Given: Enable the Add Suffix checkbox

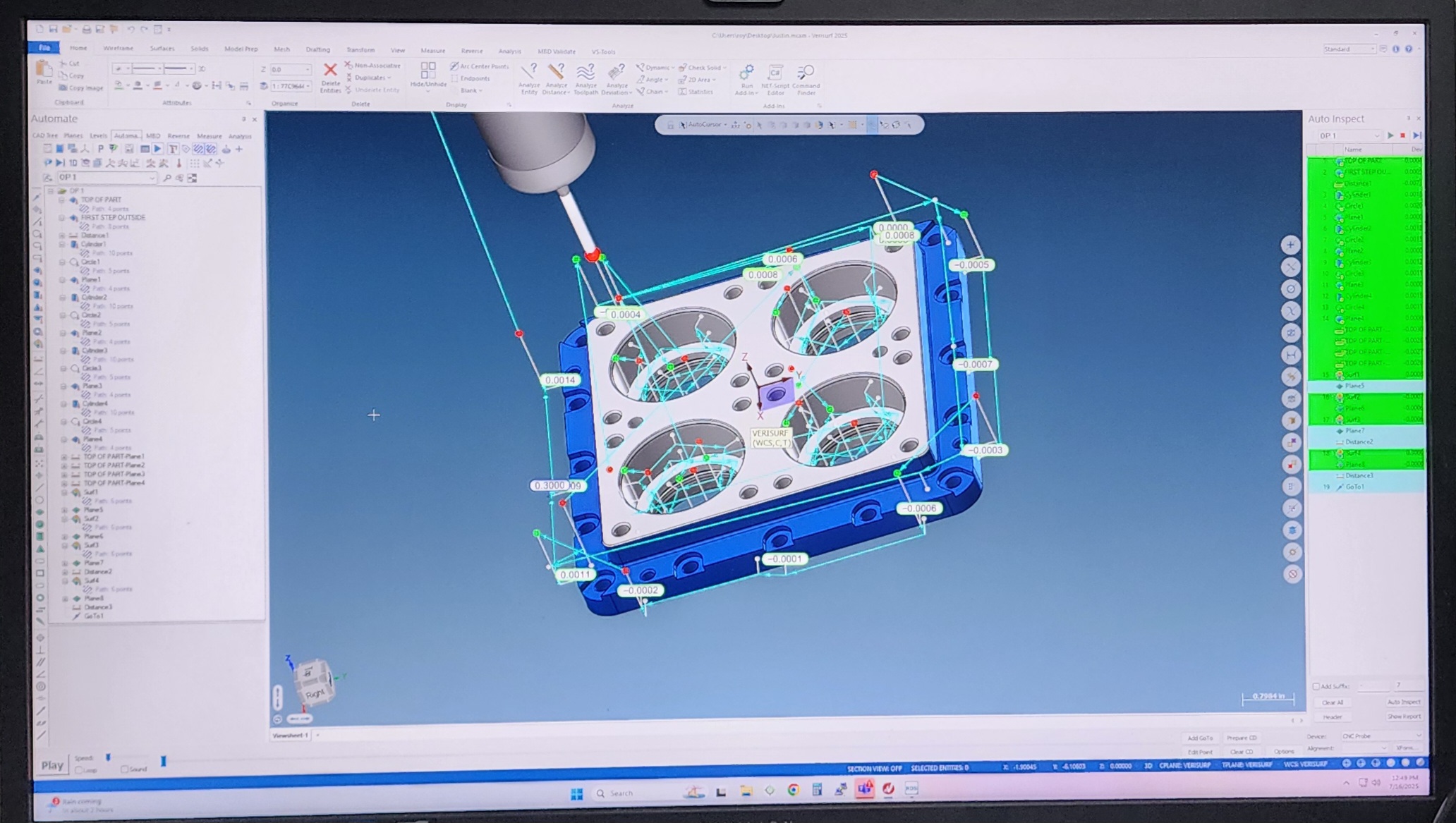Looking at the screenshot, I should 1316,686.
